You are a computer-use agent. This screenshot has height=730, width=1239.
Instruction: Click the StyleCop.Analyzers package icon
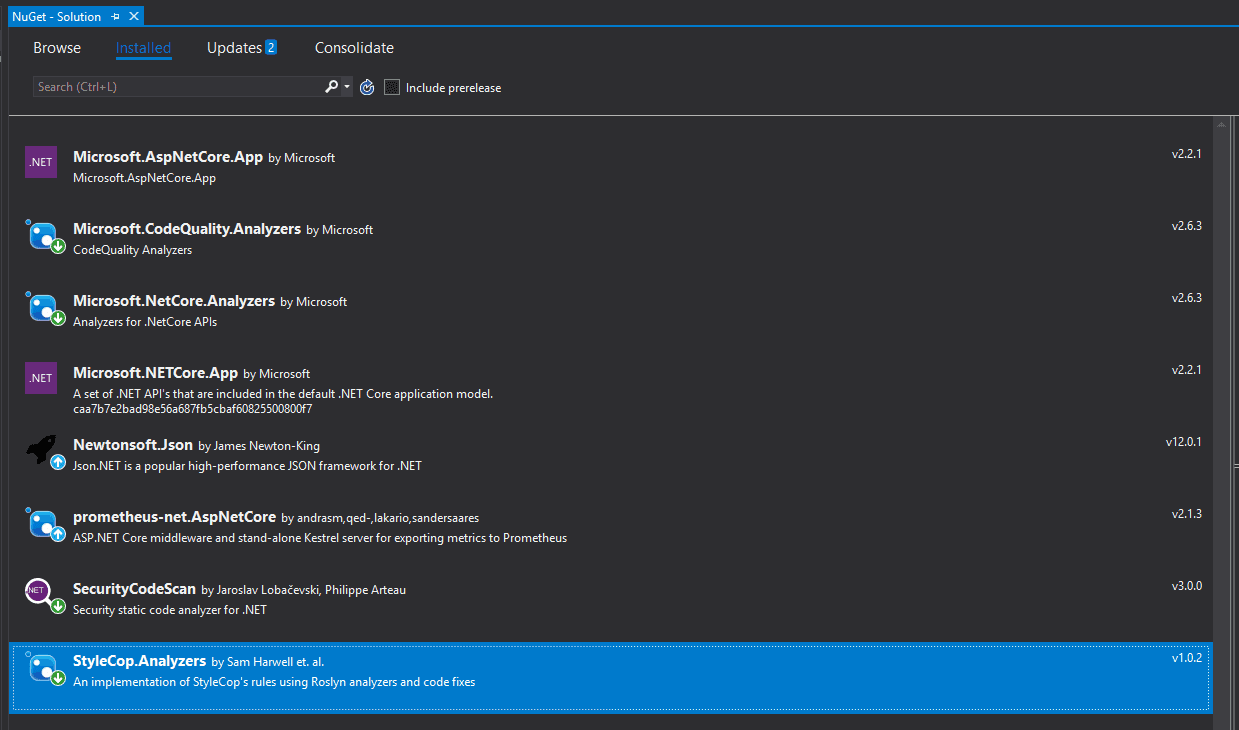(44, 668)
